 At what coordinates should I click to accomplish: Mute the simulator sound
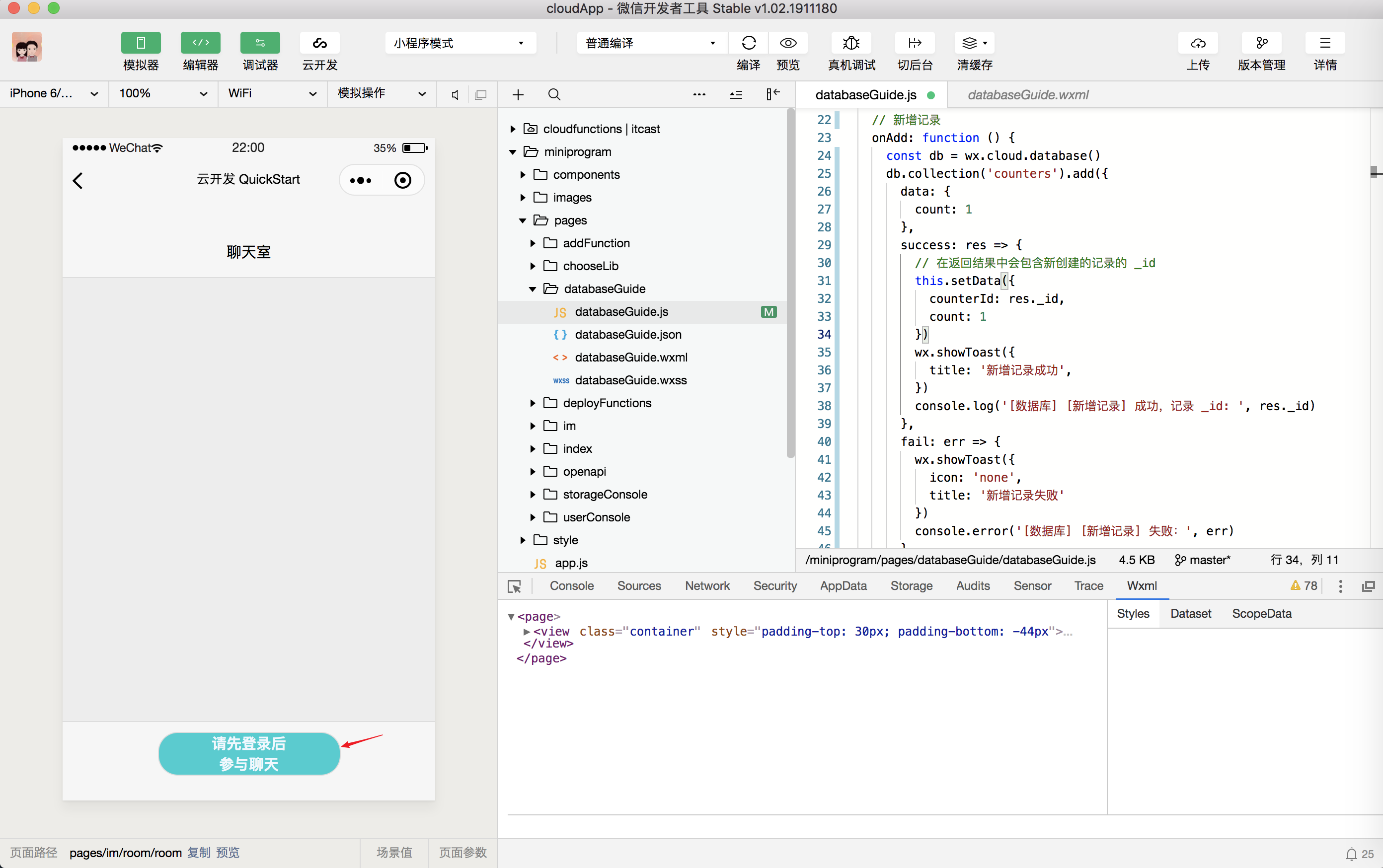pos(455,95)
